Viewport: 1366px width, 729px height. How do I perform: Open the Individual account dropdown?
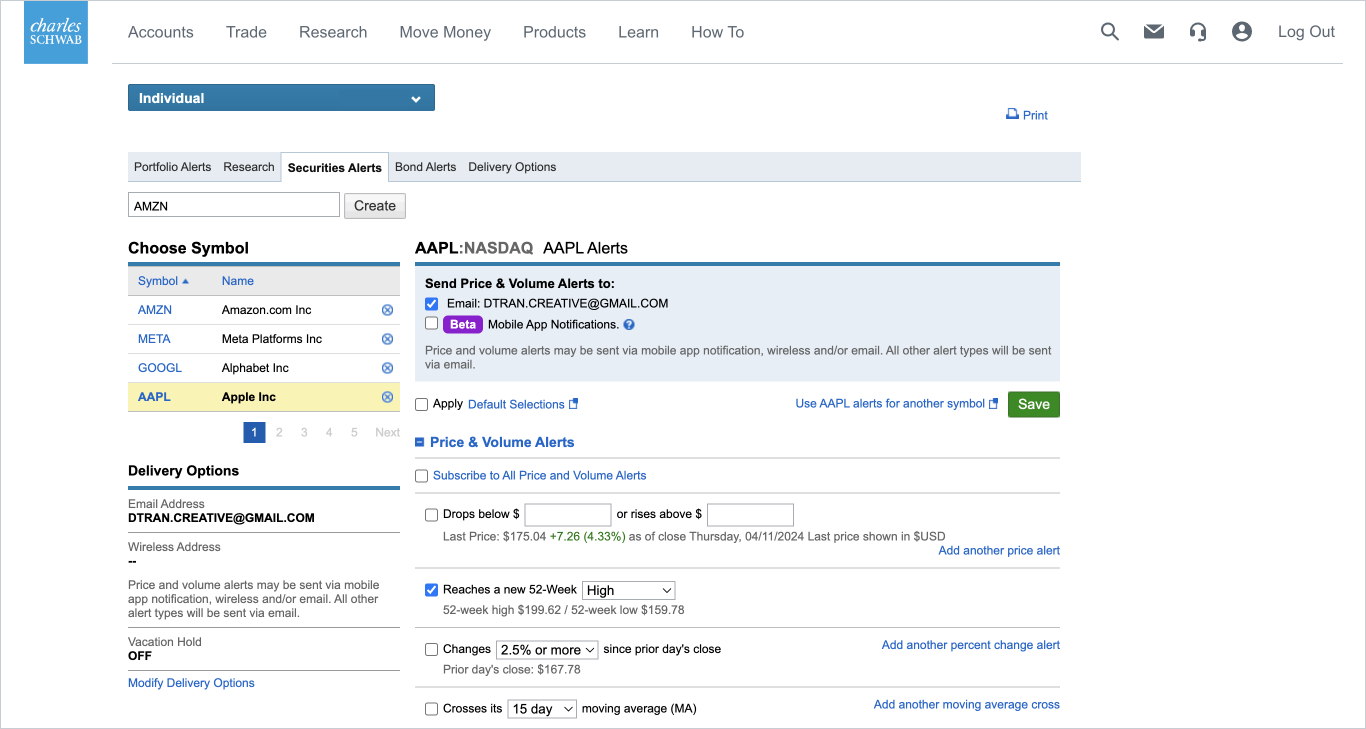pos(281,98)
